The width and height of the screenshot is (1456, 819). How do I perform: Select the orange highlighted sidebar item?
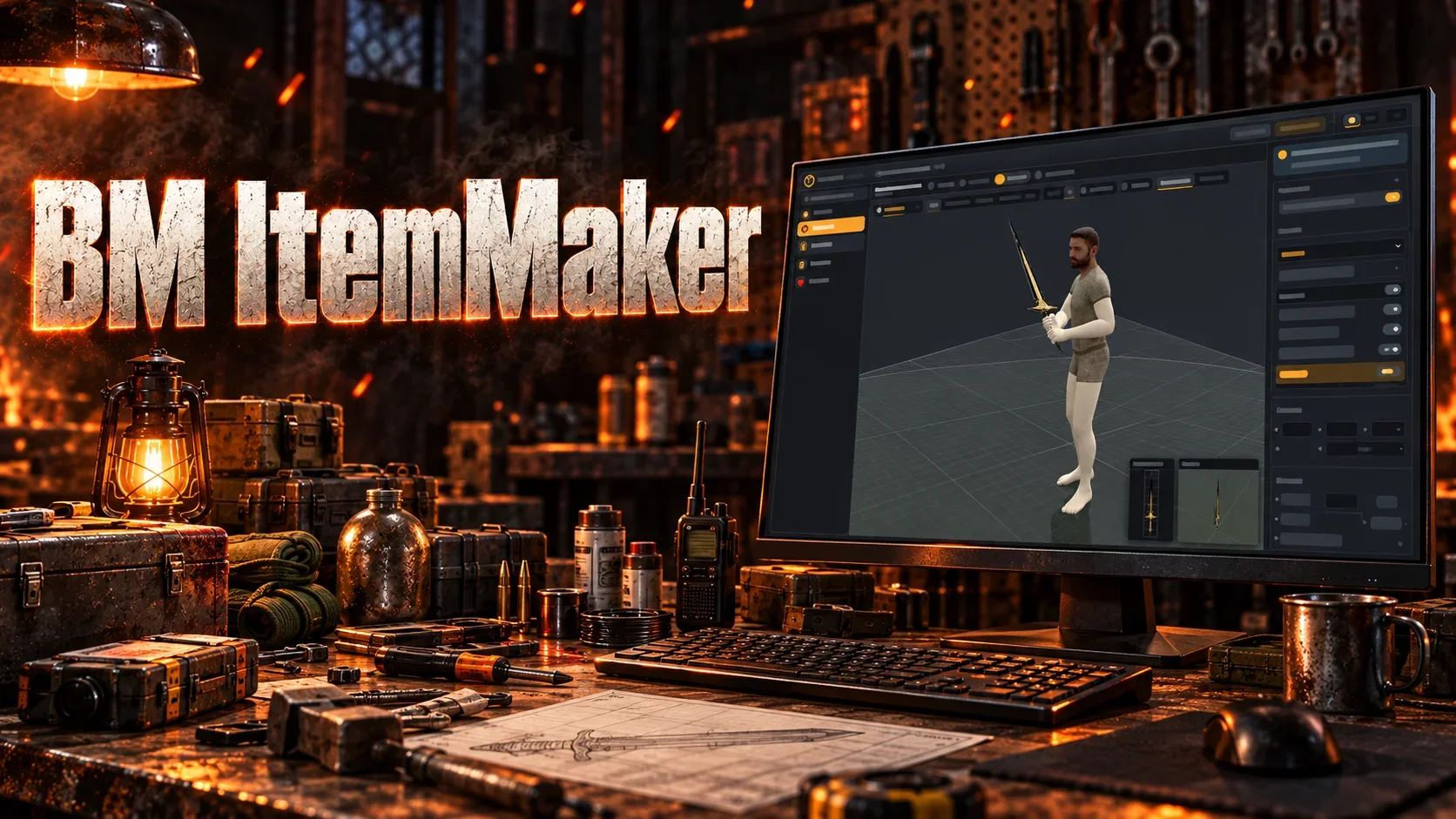coord(831,227)
